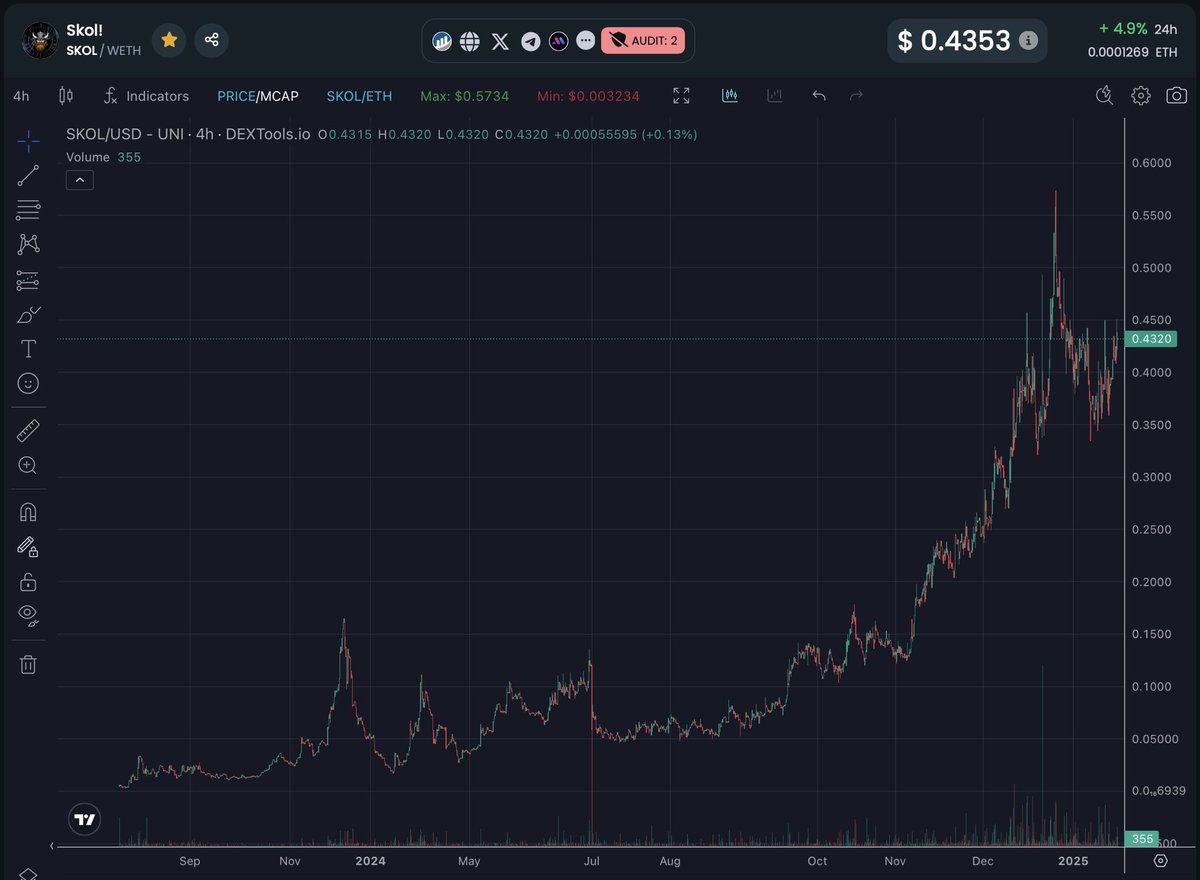Undo the last chart action
The width and height of the screenshot is (1200, 880).
[819, 96]
